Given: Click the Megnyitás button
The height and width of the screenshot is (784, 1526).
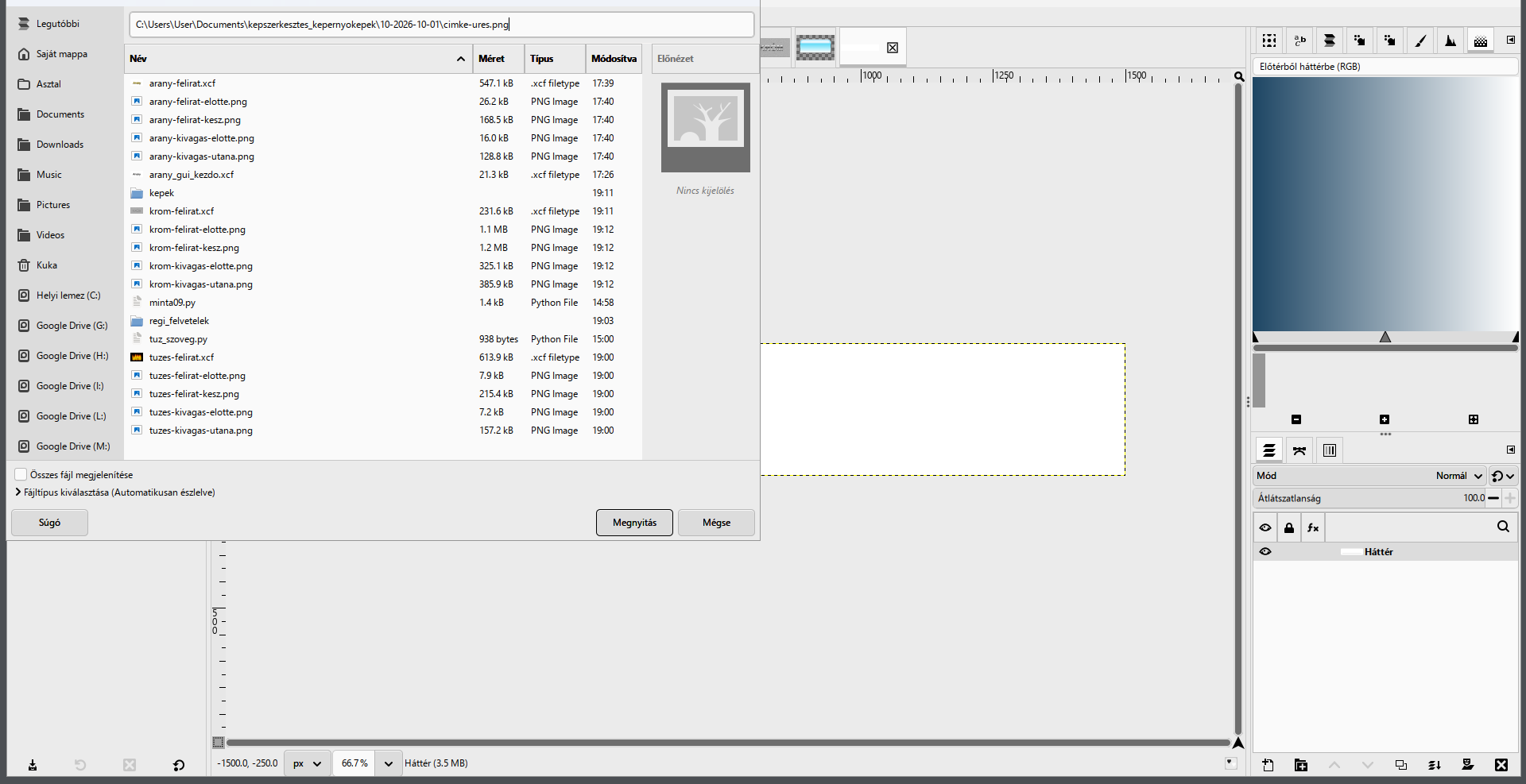Looking at the screenshot, I should tap(634, 523).
